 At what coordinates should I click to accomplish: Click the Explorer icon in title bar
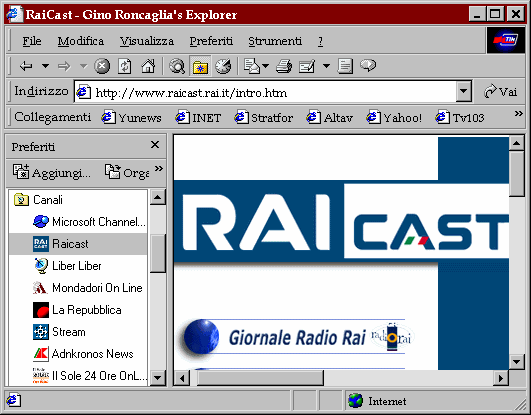(x=14, y=15)
